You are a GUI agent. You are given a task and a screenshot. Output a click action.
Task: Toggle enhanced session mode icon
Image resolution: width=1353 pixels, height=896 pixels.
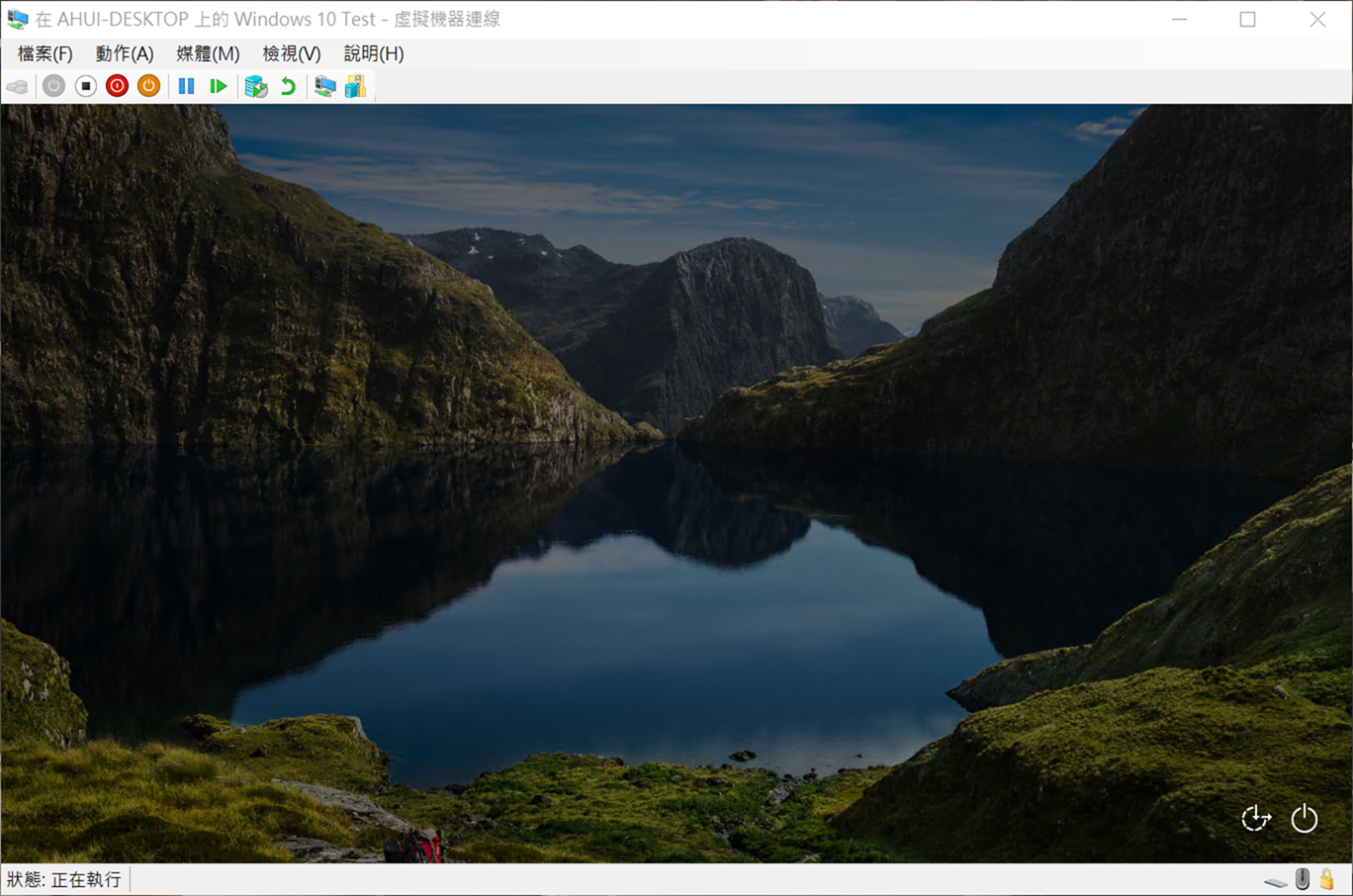[324, 86]
